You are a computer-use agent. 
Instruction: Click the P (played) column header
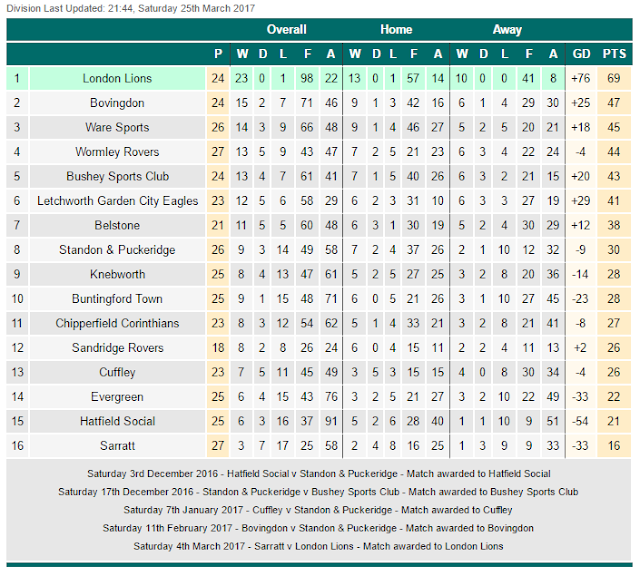point(219,54)
